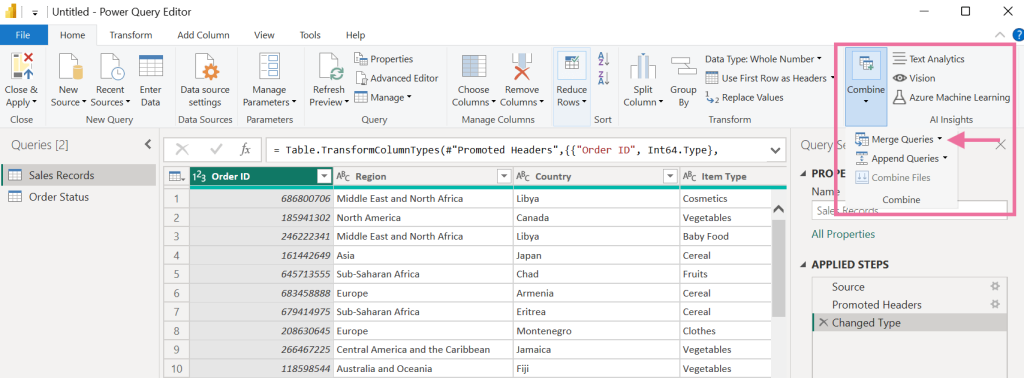The height and width of the screenshot is (378, 1024).
Task: Click the table corner menu icon
Action: [x=176, y=176]
